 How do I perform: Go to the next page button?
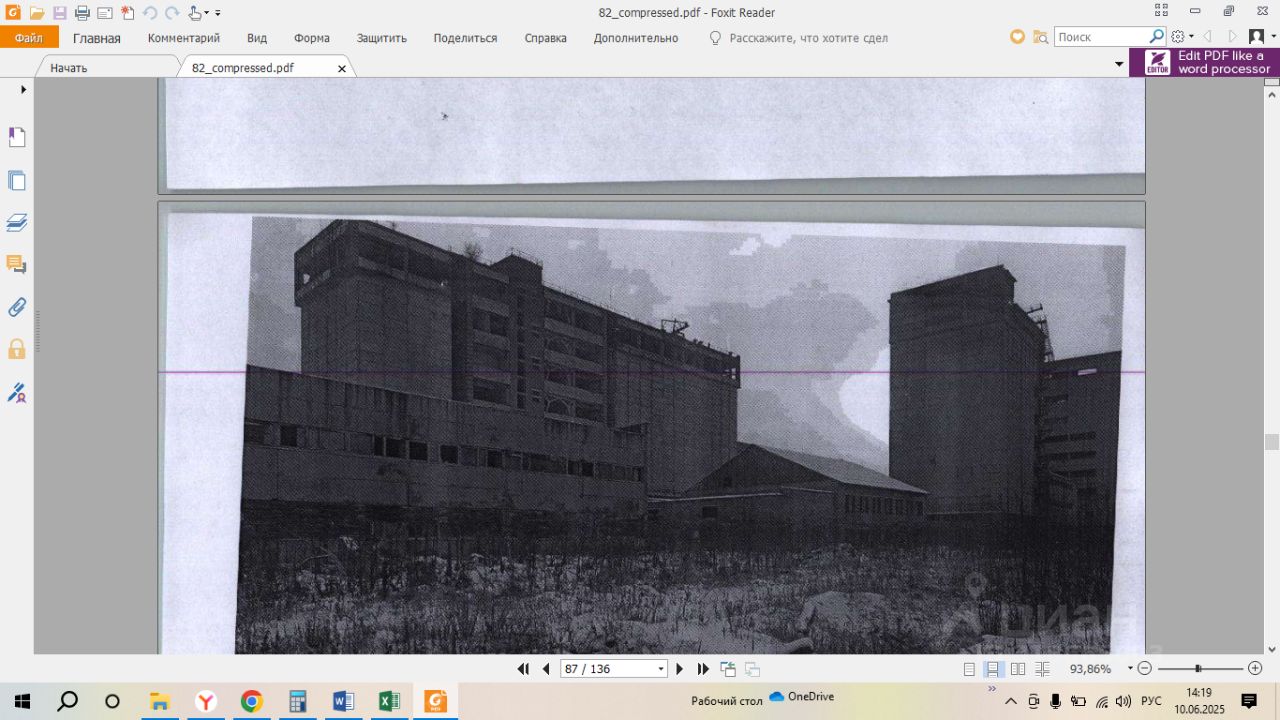(680, 669)
